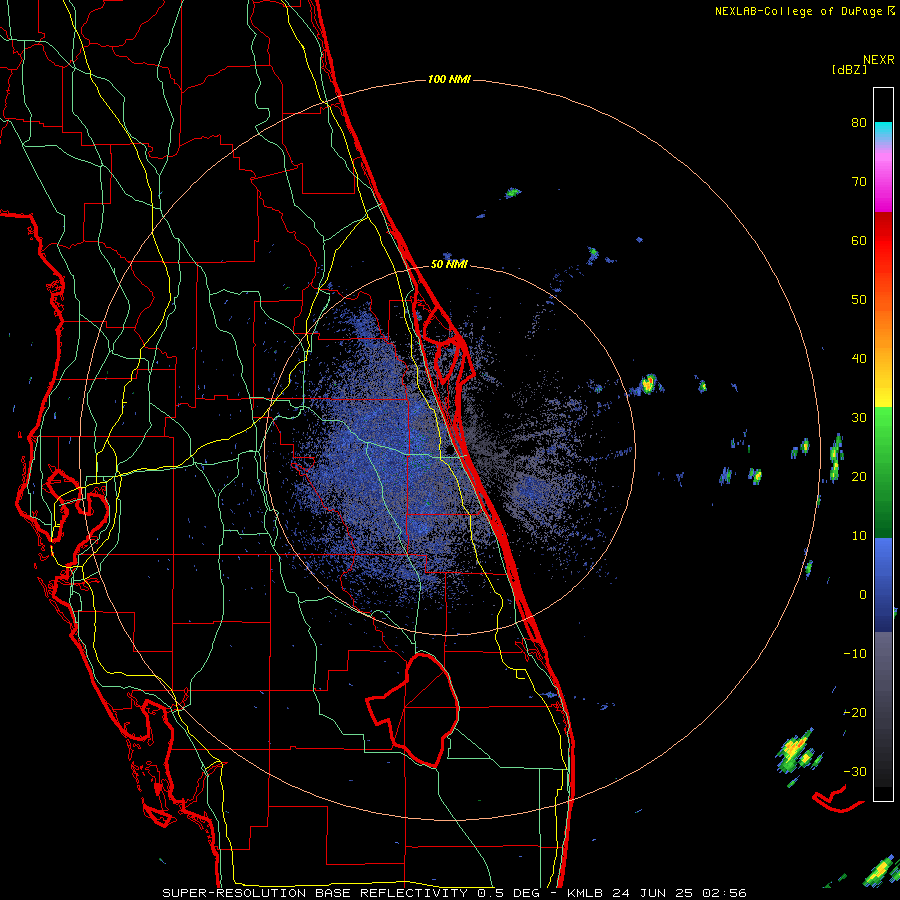Click the 80 value on the dBZ scale

tap(859, 123)
